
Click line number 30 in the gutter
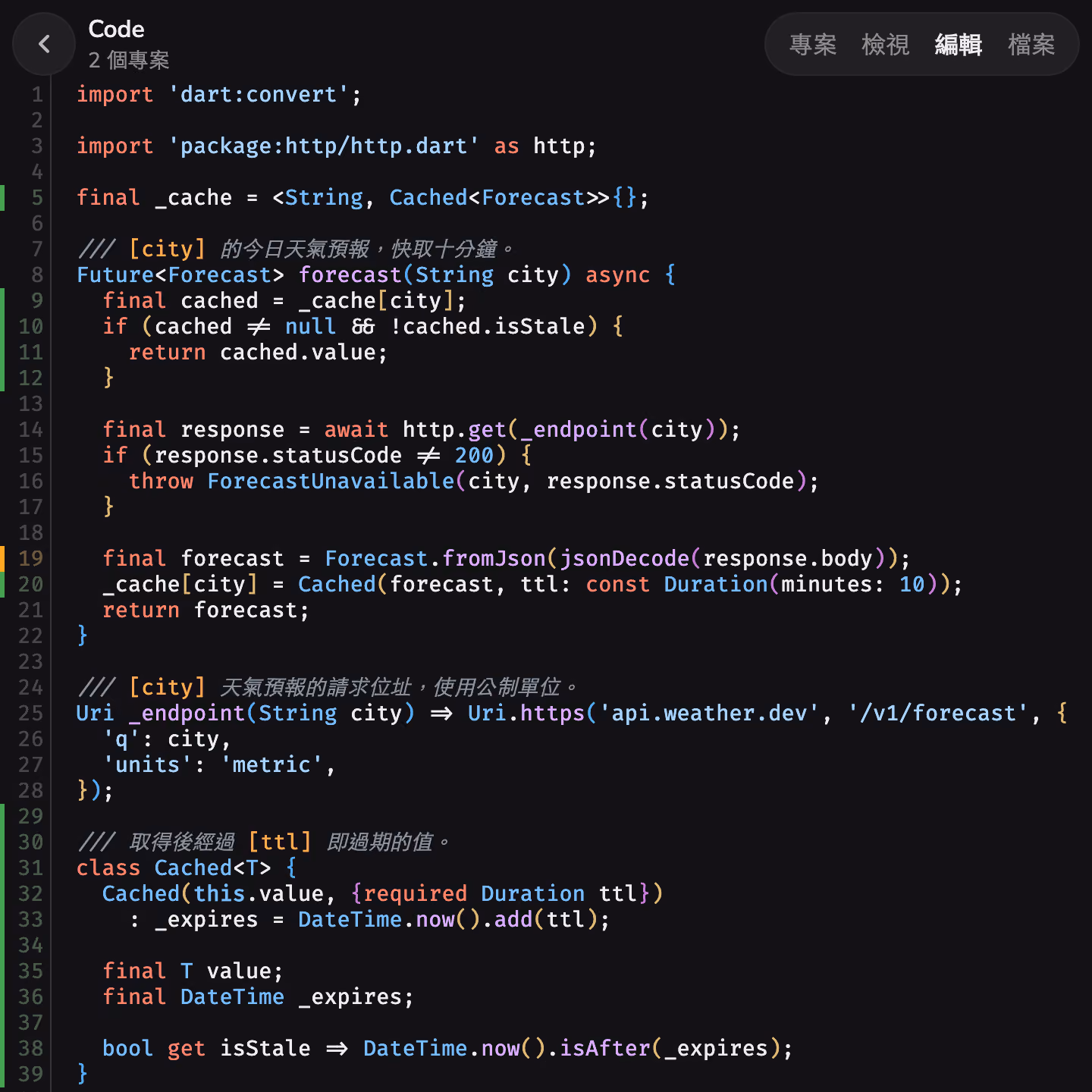coord(30,842)
